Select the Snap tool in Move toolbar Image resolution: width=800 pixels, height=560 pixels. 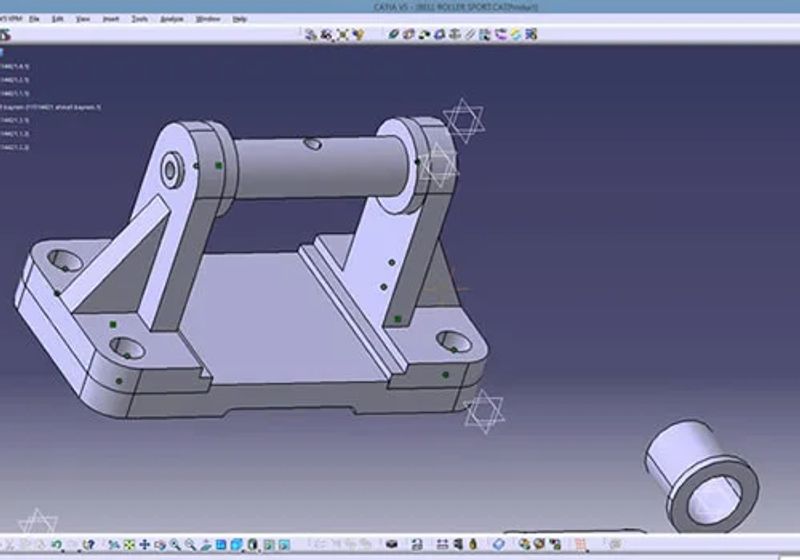(326, 34)
